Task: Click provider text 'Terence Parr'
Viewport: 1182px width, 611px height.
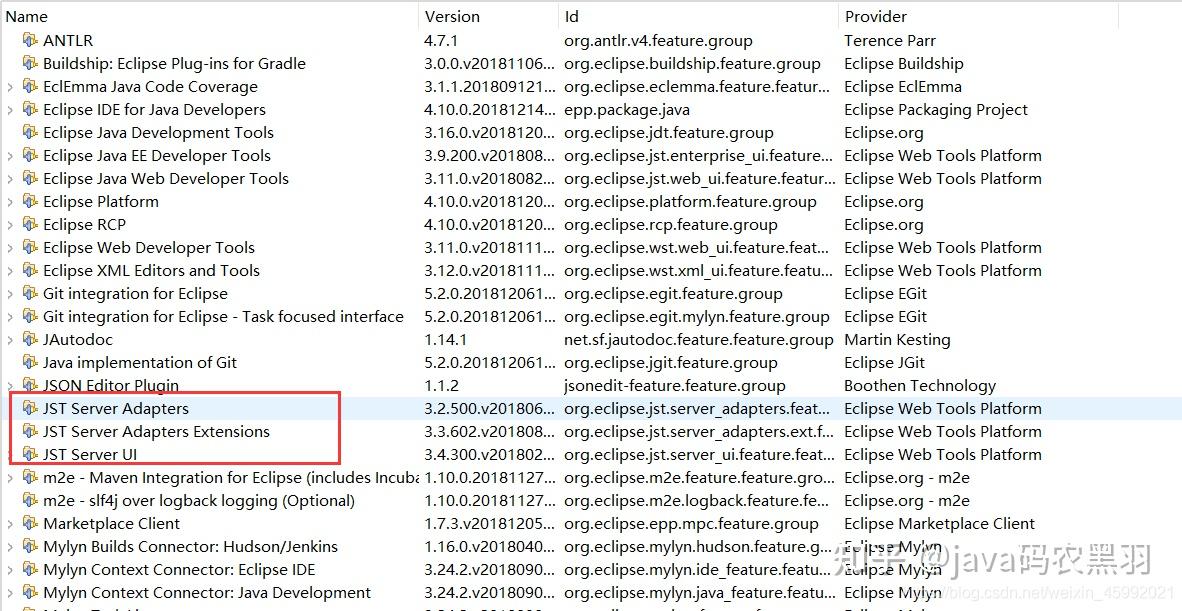Action: tap(890, 40)
